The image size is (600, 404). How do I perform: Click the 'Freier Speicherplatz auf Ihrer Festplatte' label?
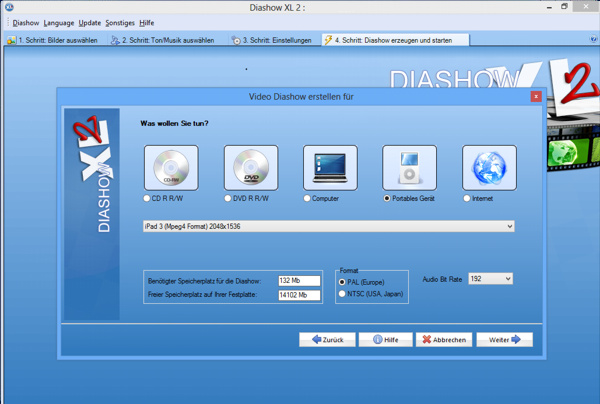(202, 295)
